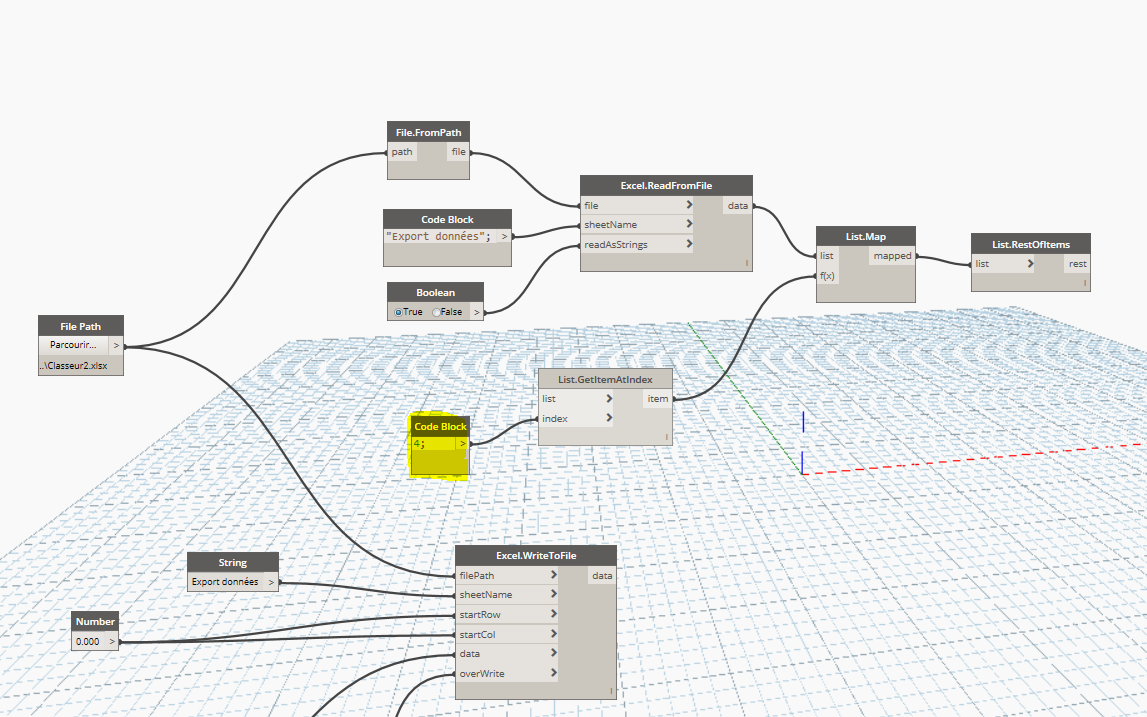Select the File.FromPath node header
Viewport: 1147px width, 717px height.
(428, 133)
